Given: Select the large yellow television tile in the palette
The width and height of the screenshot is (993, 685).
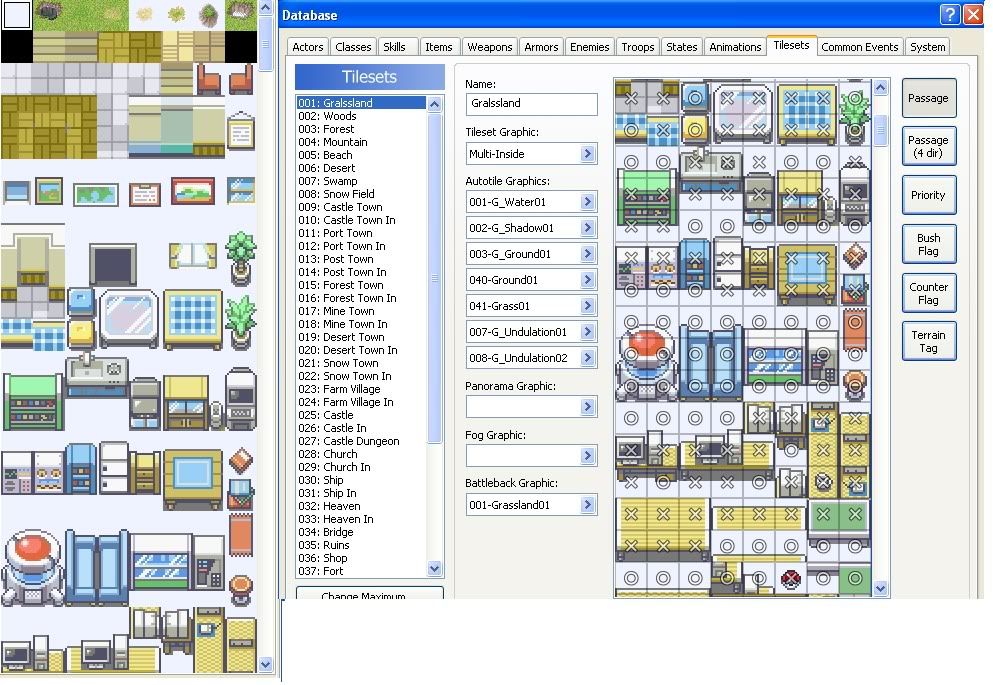Looking at the screenshot, I should tap(193, 479).
